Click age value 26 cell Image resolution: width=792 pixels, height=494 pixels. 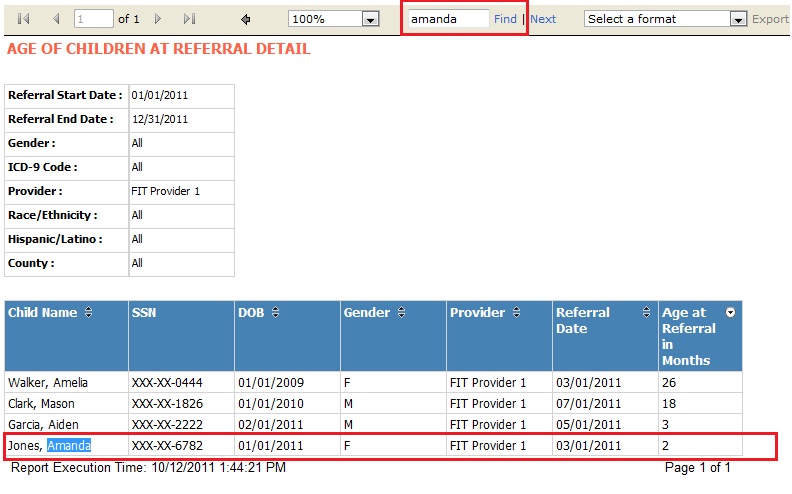click(x=701, y=382)
